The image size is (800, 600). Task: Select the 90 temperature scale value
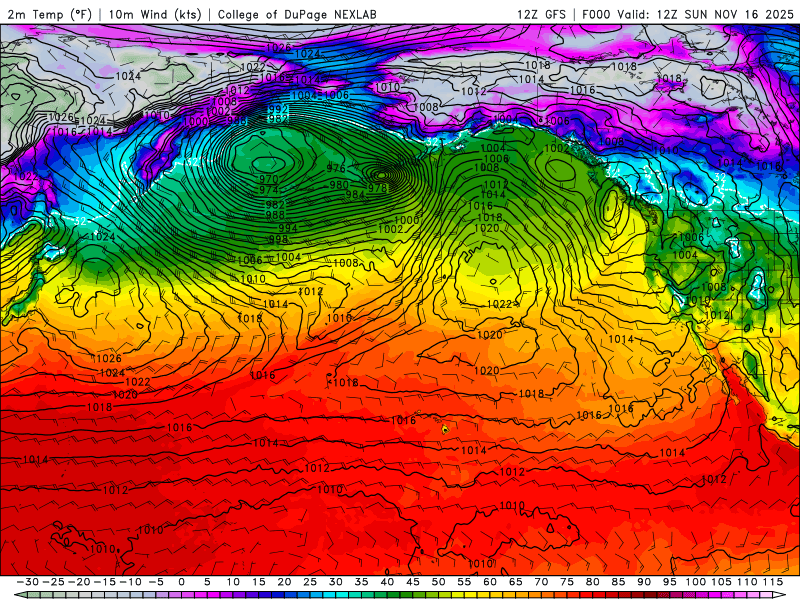pos(644,582)
